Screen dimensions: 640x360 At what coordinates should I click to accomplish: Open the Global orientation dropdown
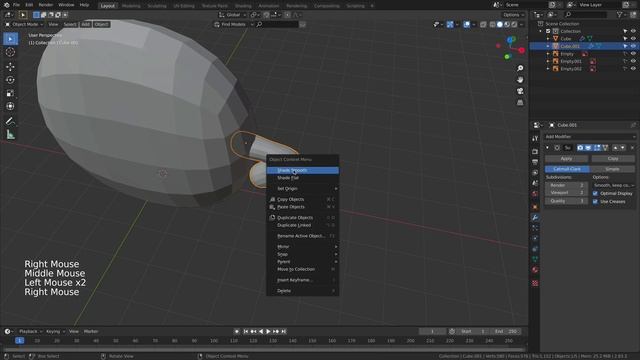pyautogui.click(x=233, y=15)
